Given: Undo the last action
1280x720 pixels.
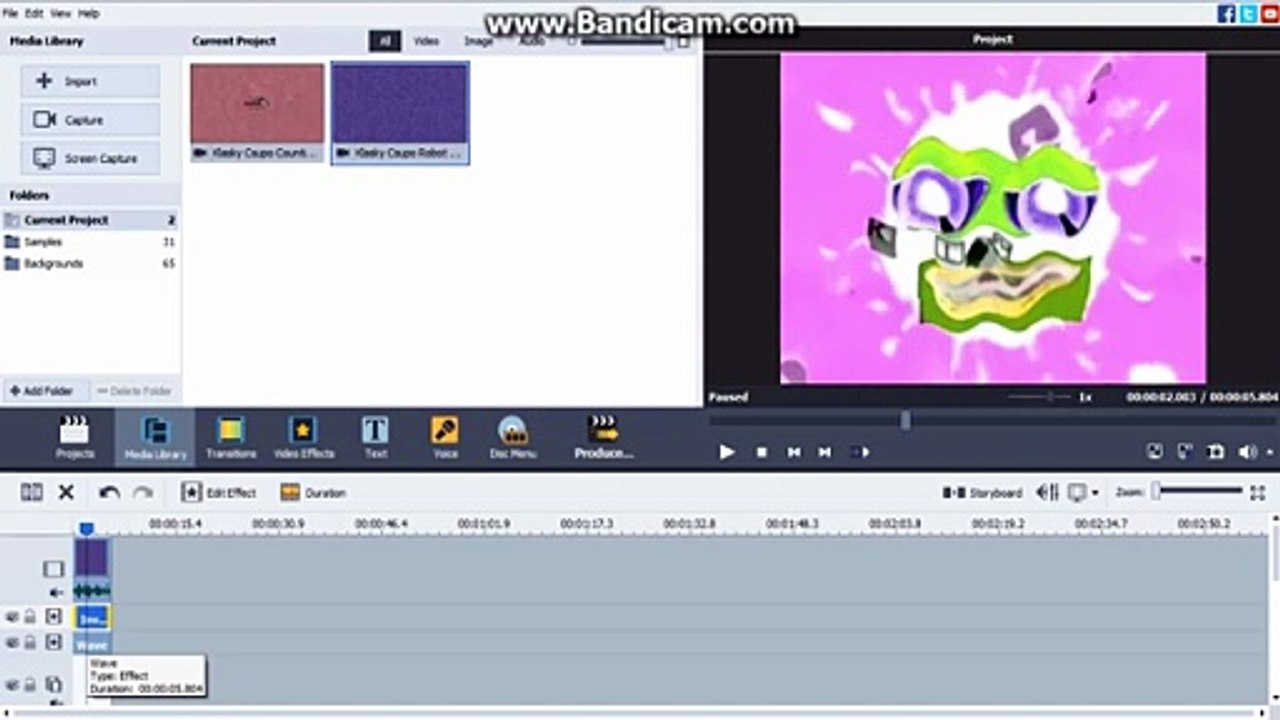Looking at the screenshot, I should (x=109, y=492).
